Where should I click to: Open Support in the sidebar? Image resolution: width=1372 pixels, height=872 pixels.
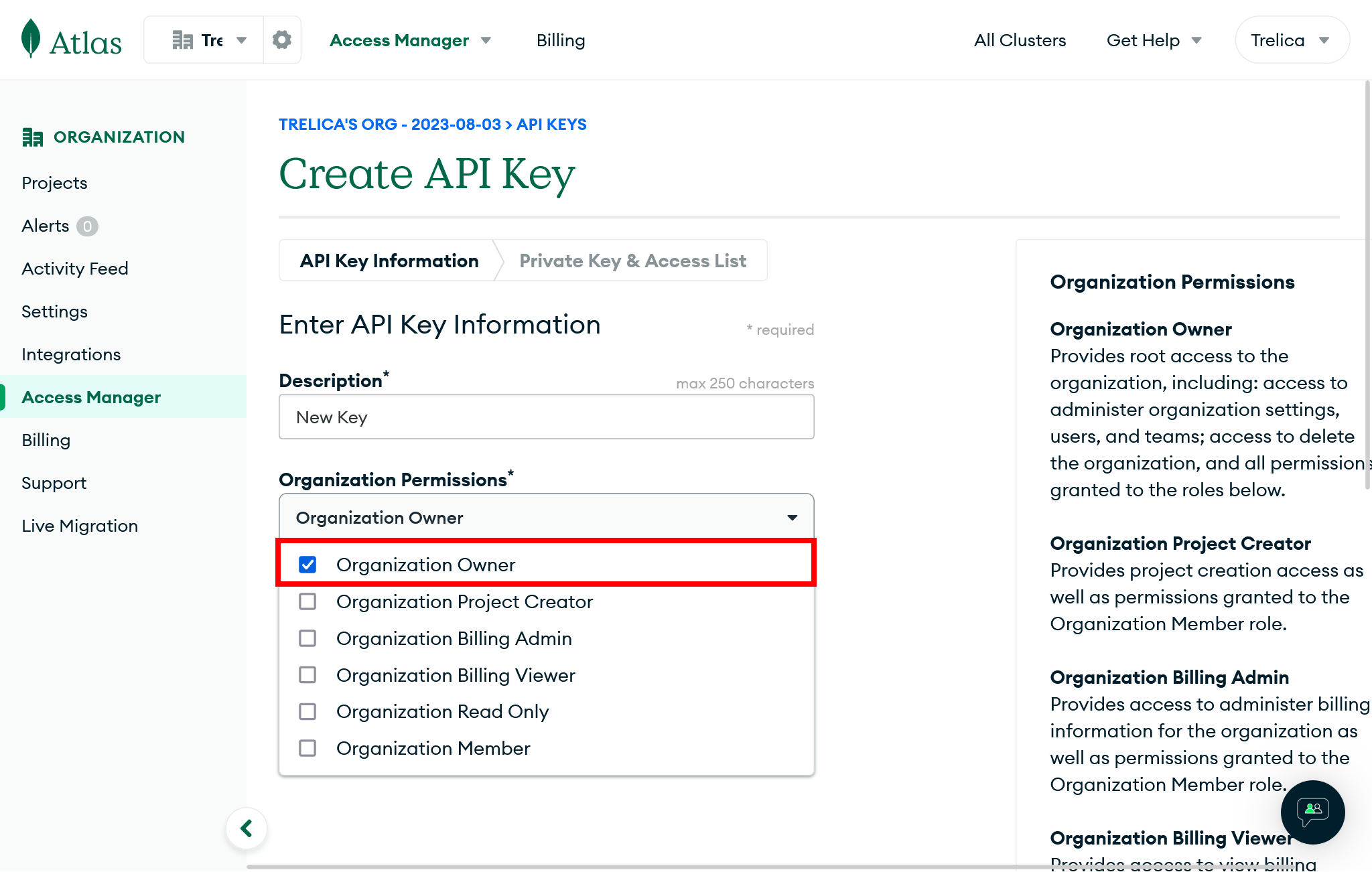coord(54,483)
